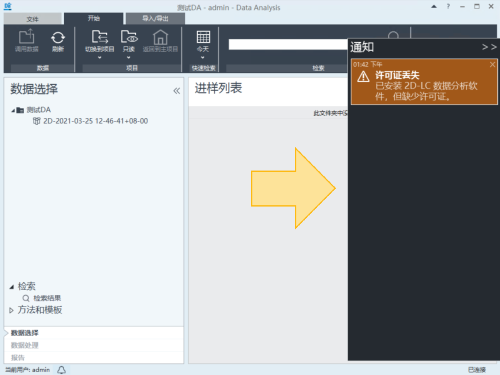Open the dropdown arrow under 只读

[x=129, y=58]
